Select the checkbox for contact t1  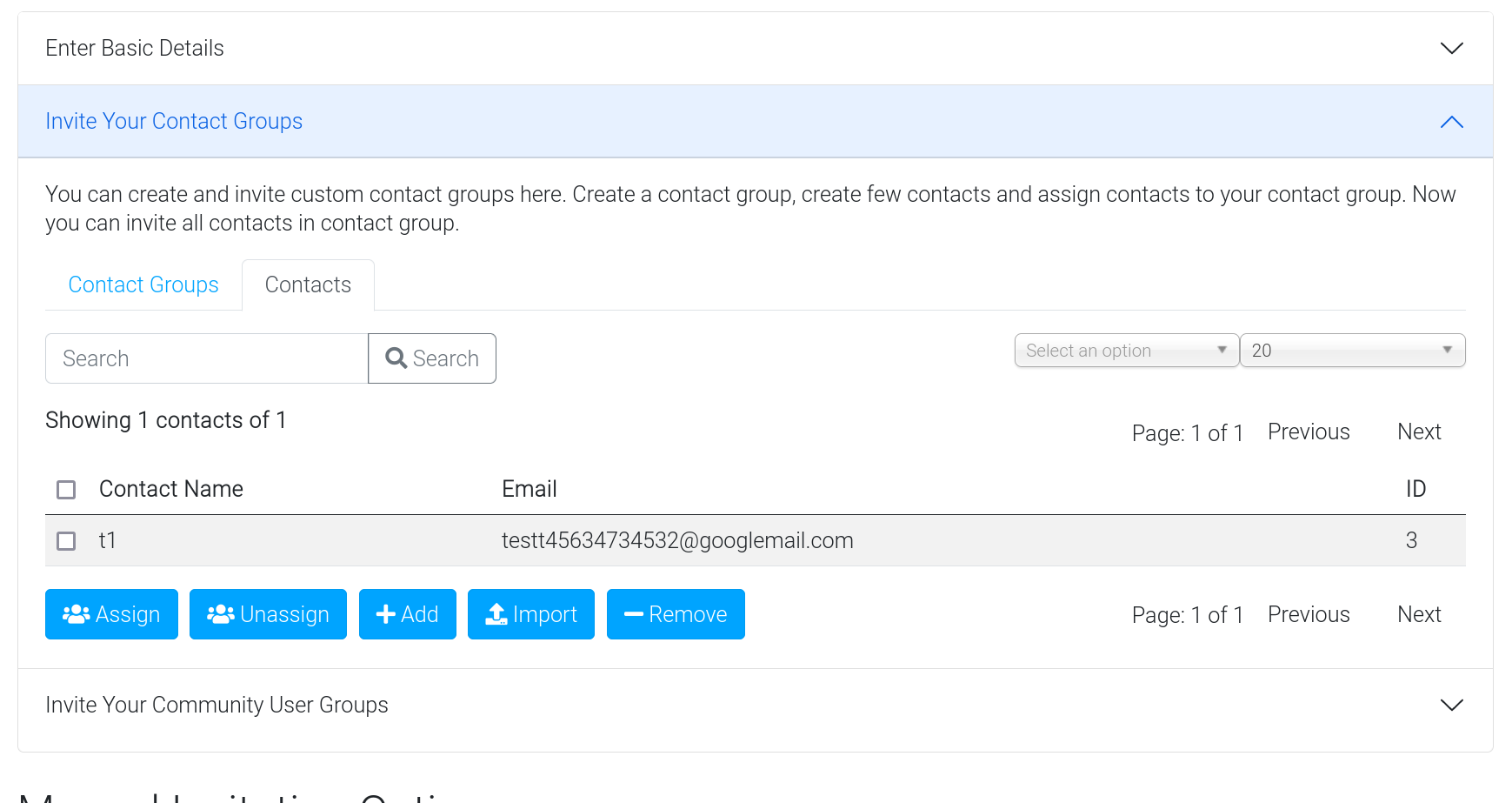tap(66, 541)
